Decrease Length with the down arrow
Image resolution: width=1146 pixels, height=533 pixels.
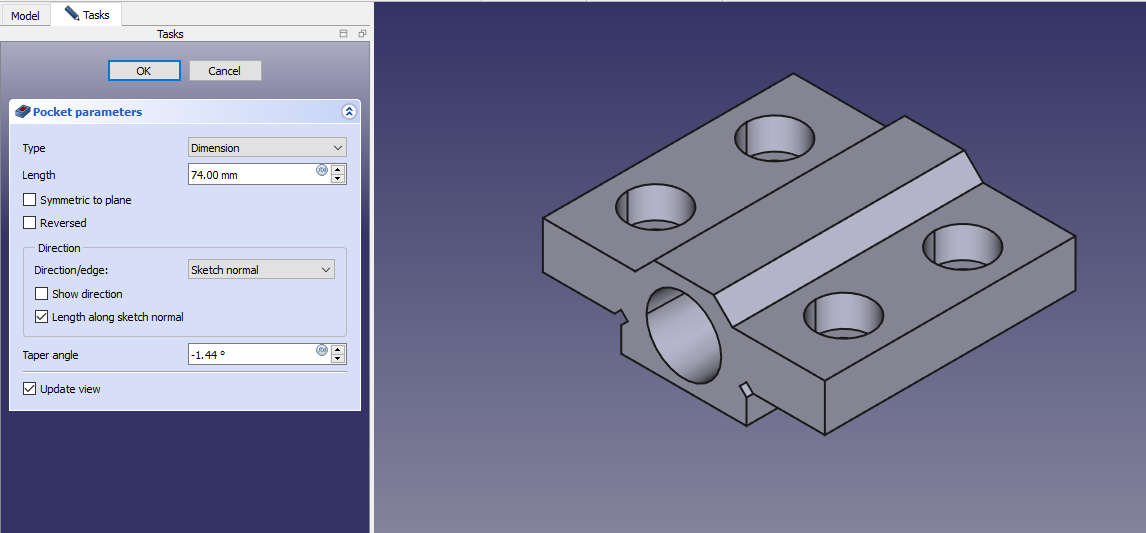coord(338,179)
